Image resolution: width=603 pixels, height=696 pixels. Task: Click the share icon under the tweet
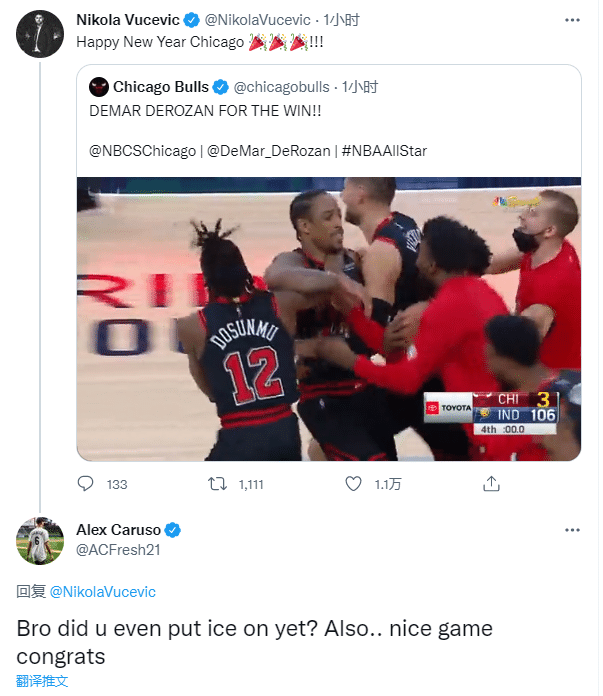pyautogui.click(x=491, y=484)
